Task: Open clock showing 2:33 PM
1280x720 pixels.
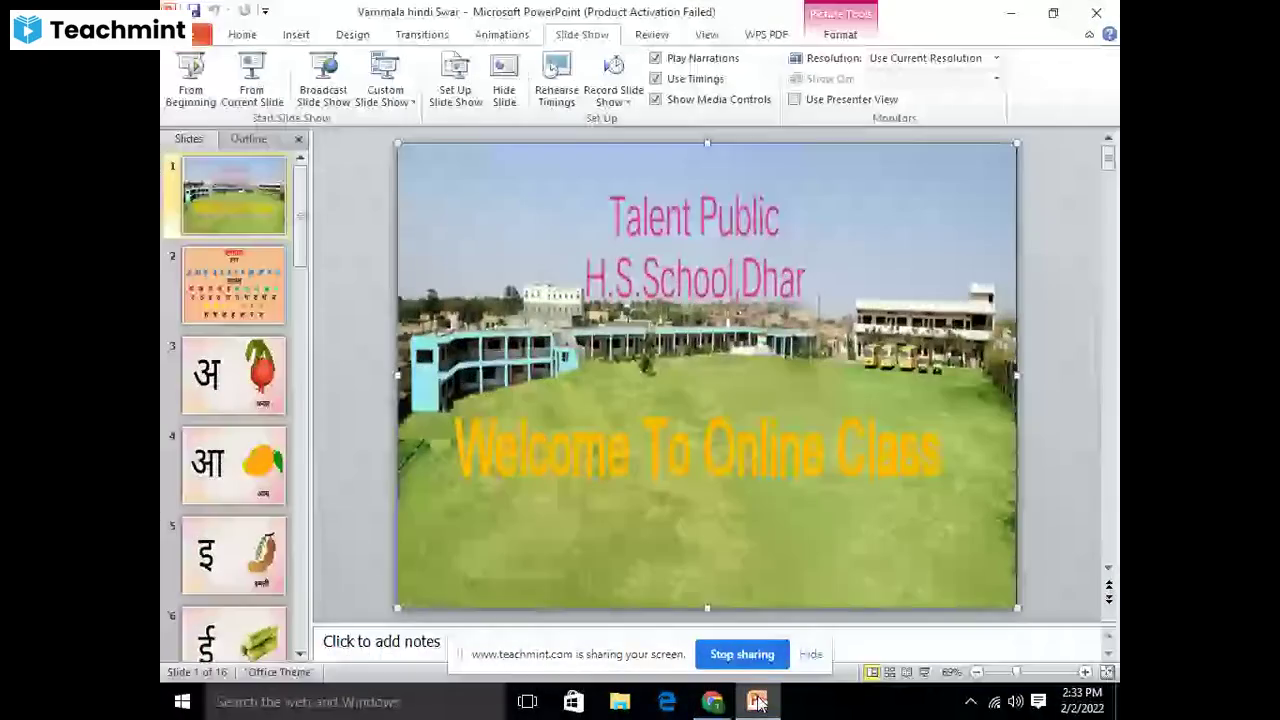Action: (x=1082, y=701)
